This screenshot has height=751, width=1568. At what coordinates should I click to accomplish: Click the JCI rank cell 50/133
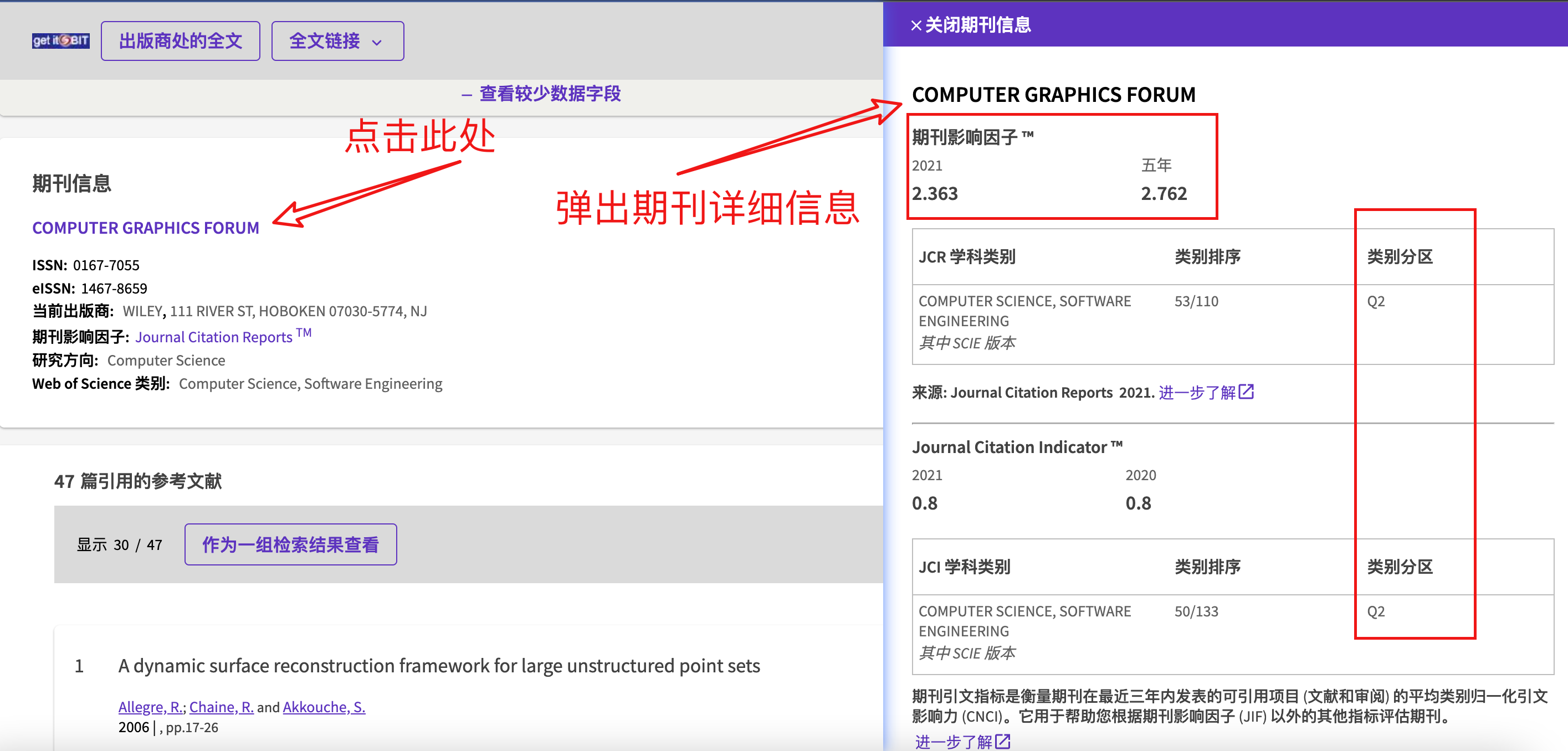pyautogui.click(x=1196, y=611)
